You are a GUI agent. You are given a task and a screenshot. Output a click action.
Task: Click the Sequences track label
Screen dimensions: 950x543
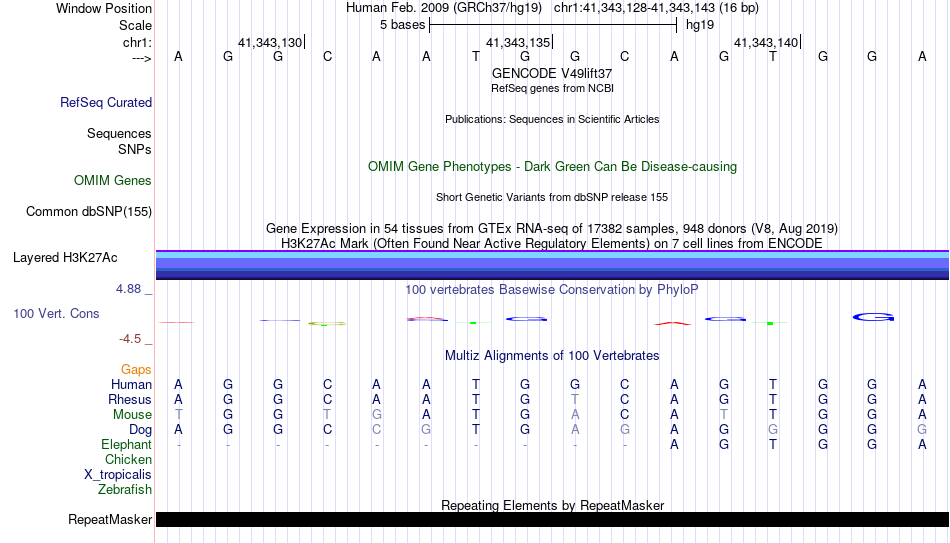[x=119, y=133]
